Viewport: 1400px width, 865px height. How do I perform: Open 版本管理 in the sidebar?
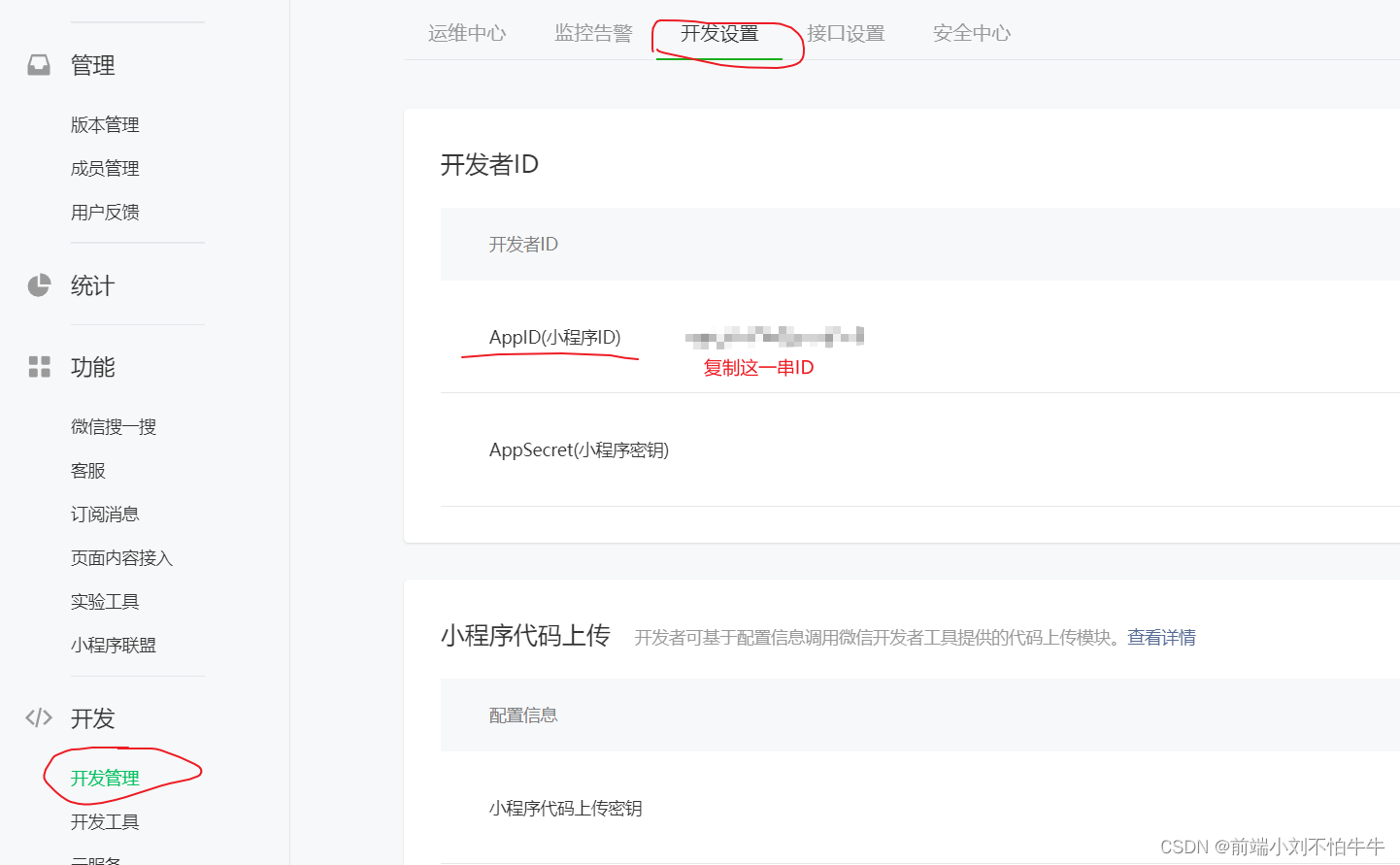(105, 124)
